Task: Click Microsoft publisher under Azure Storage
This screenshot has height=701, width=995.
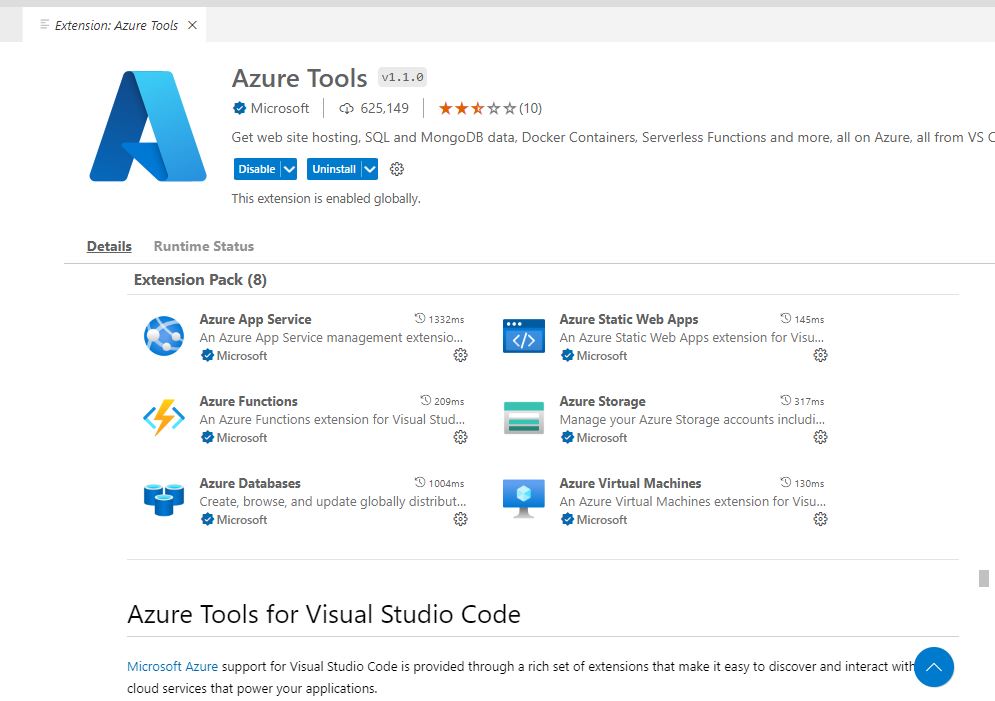Action: click(x=602, y=438)
